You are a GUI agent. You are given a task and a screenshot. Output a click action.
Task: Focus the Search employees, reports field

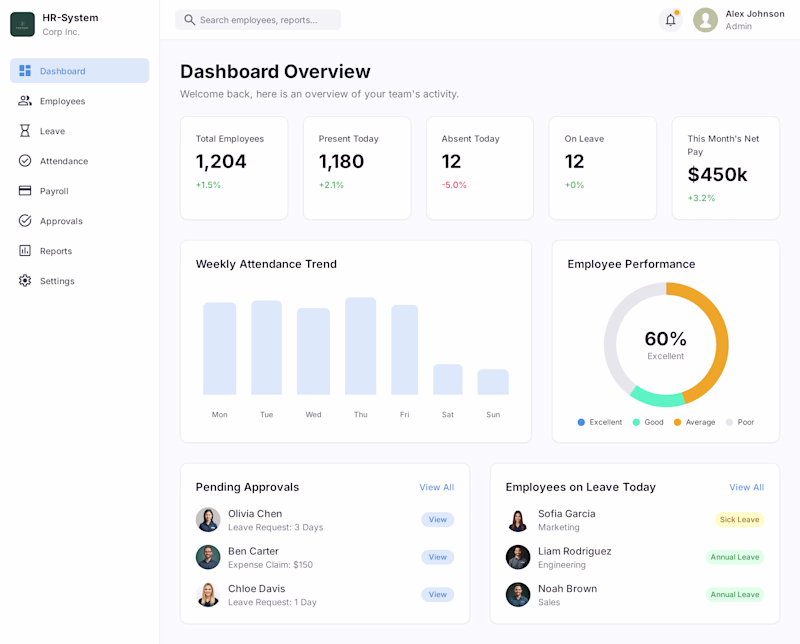point(258,20)
